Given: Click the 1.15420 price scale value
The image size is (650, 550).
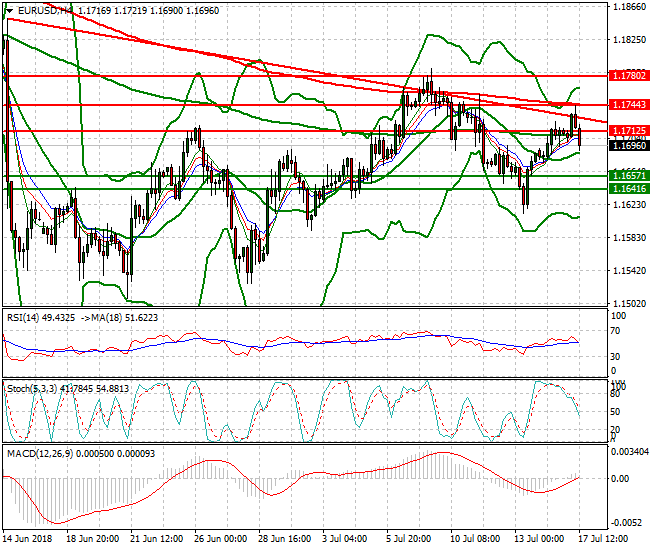Looking at the screenshot, I should (x=629, y=271).
